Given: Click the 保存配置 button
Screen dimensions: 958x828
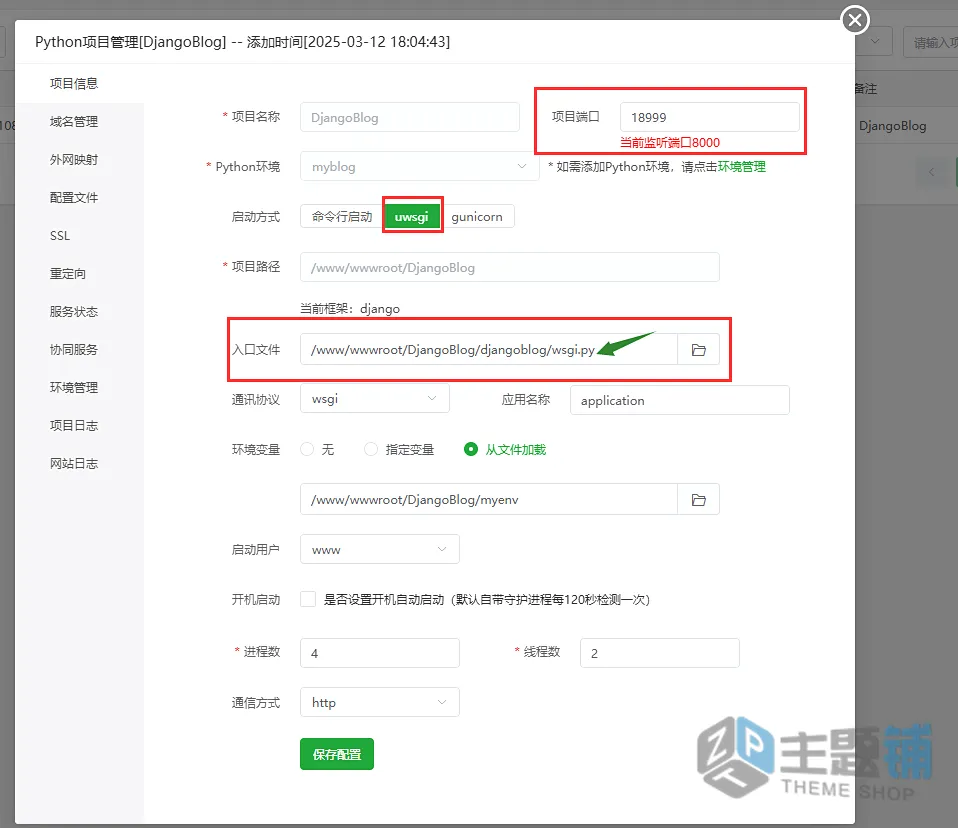Looking at the screenshot, I should (337, 755).
